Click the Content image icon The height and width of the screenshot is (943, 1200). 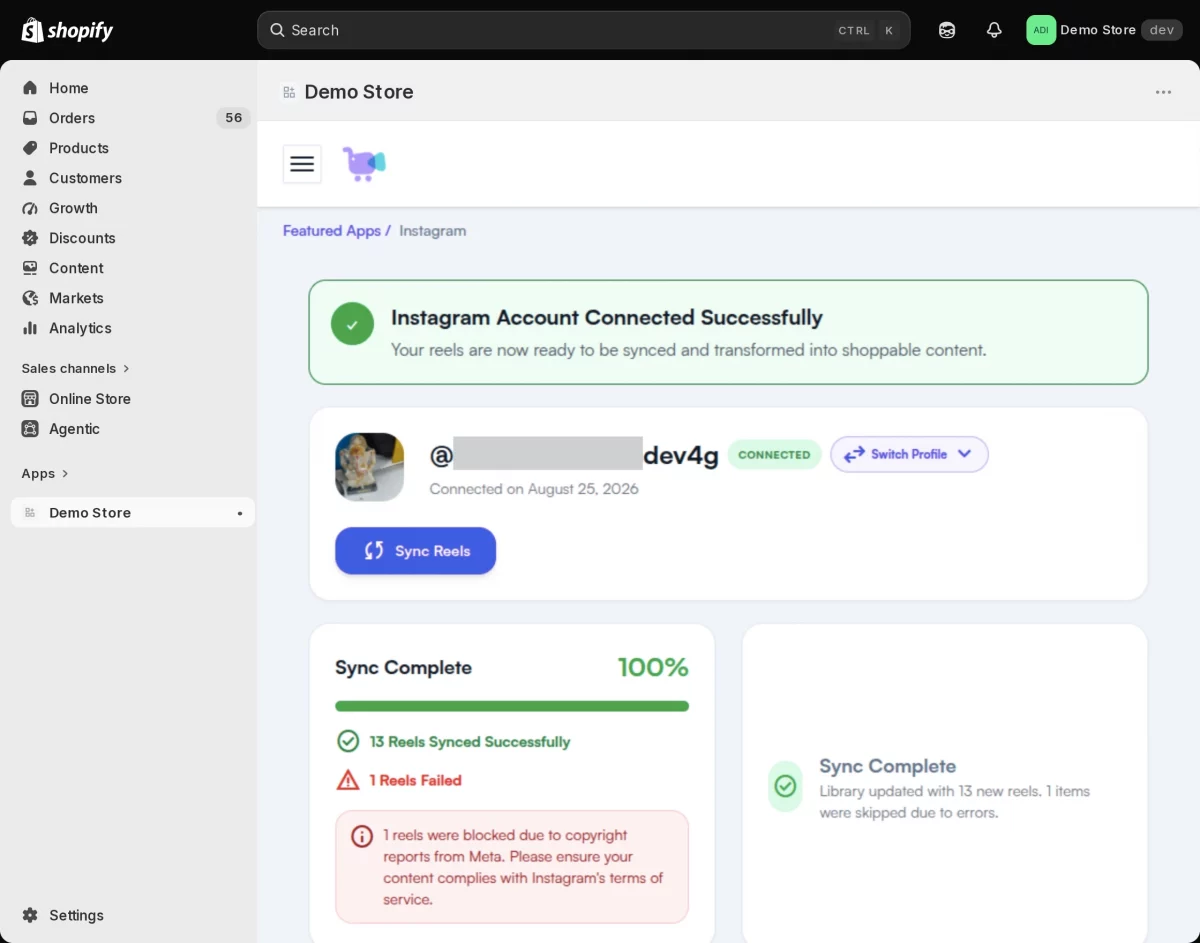30,268
